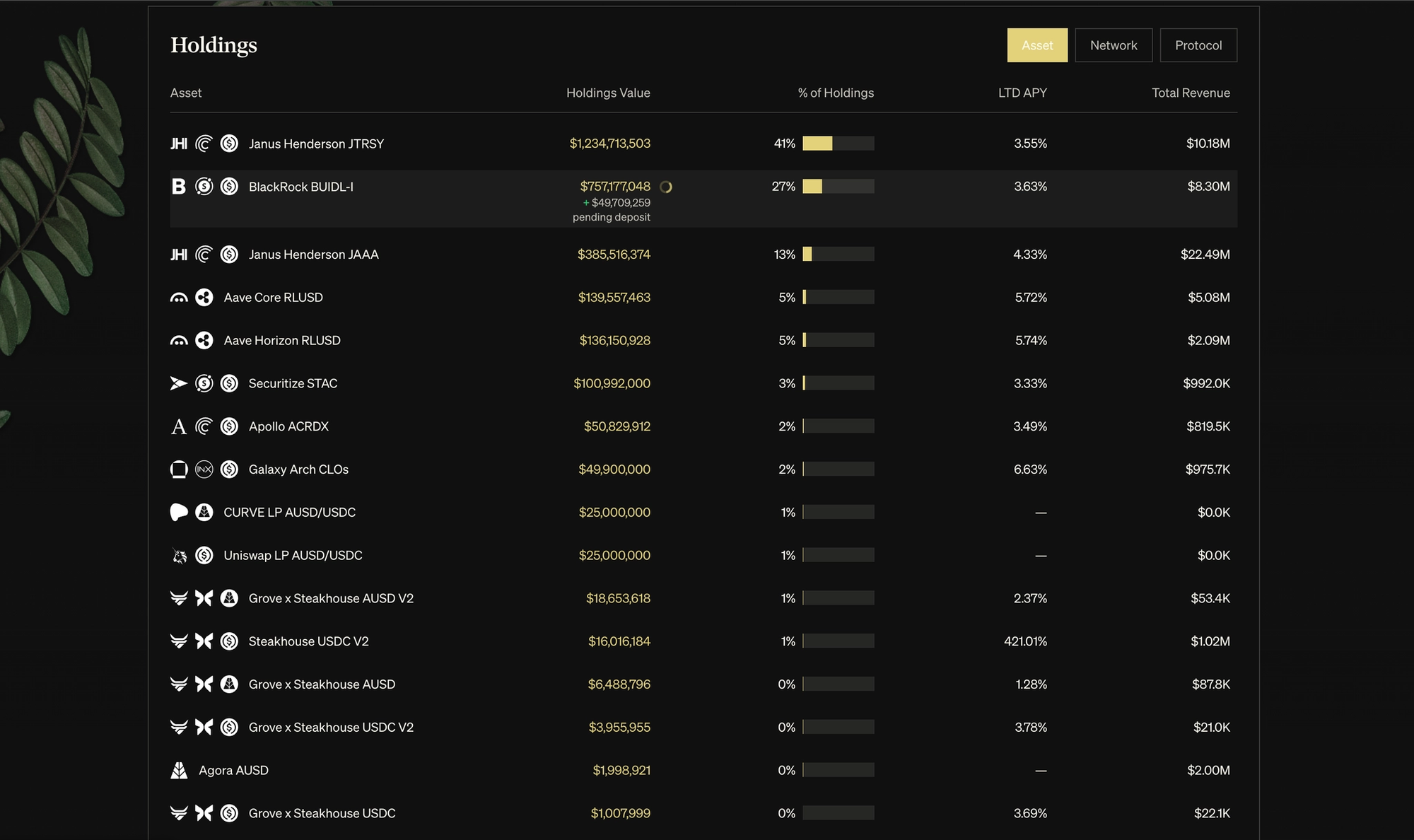
Task: Click the Morpho butterfly icon on Steakhouse USDC V2
Action: tap(204, 641)
